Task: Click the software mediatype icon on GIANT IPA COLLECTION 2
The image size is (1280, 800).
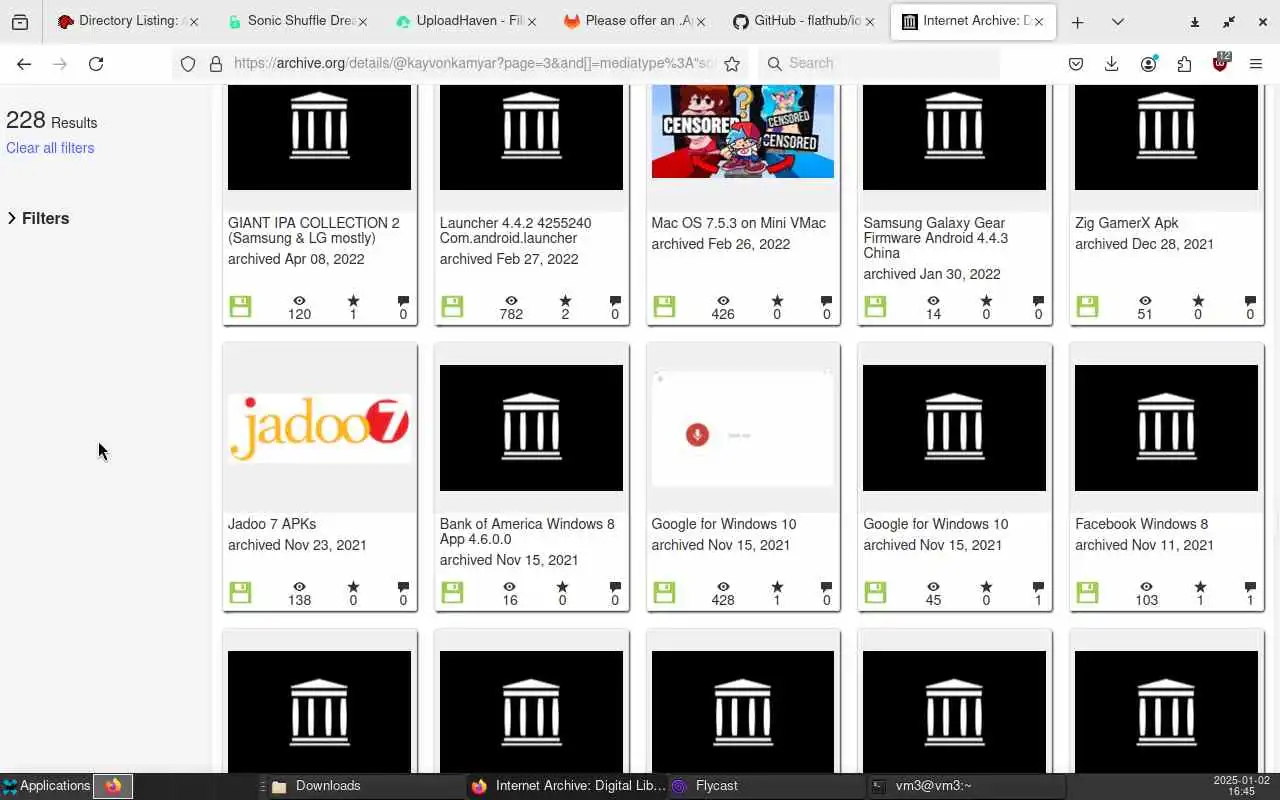Action: tap(240, 306)
